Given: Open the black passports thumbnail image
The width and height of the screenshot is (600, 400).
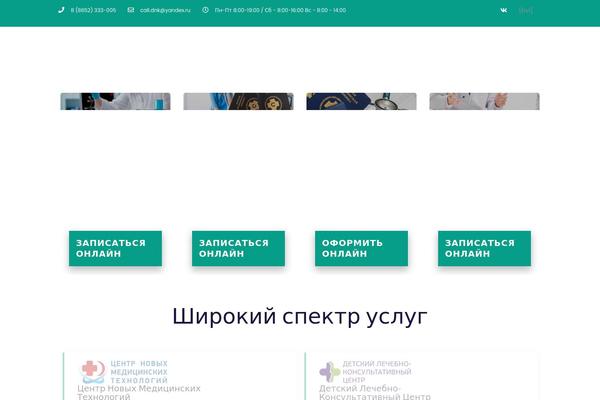Looking at the screenshot, I should 238,101.
